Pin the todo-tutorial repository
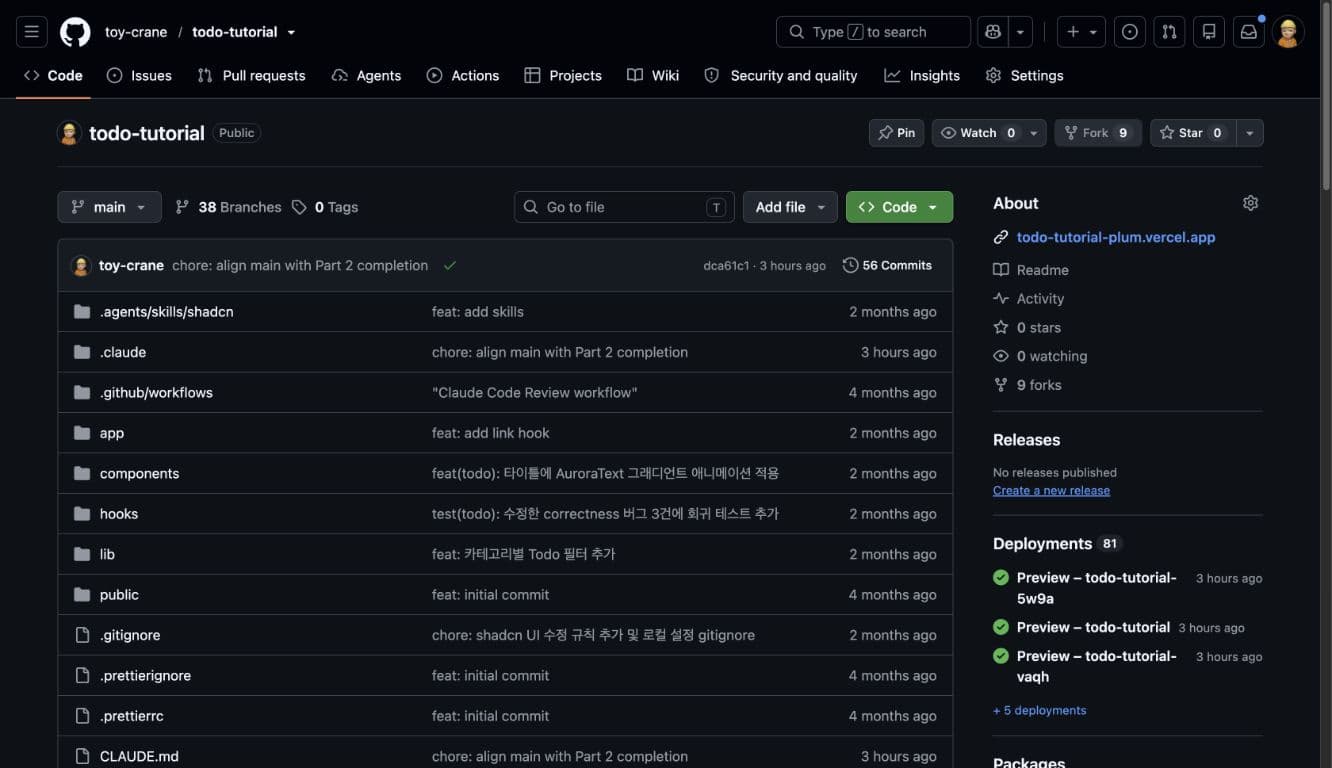This screenshot has height=768, width=1332. click(x=896, y=133)
